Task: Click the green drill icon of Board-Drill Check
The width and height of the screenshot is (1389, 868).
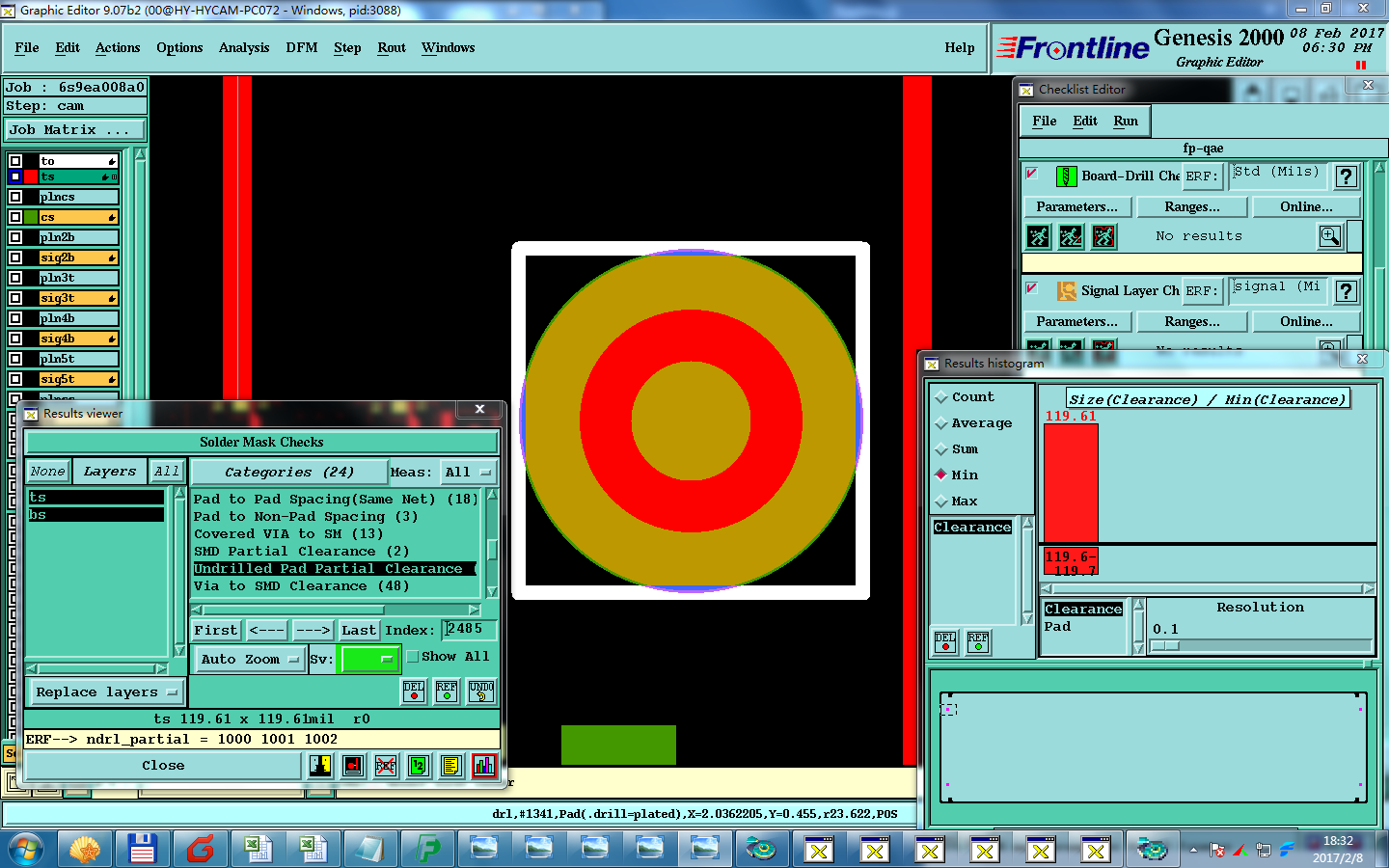Action: click(x=1066, y=176)
